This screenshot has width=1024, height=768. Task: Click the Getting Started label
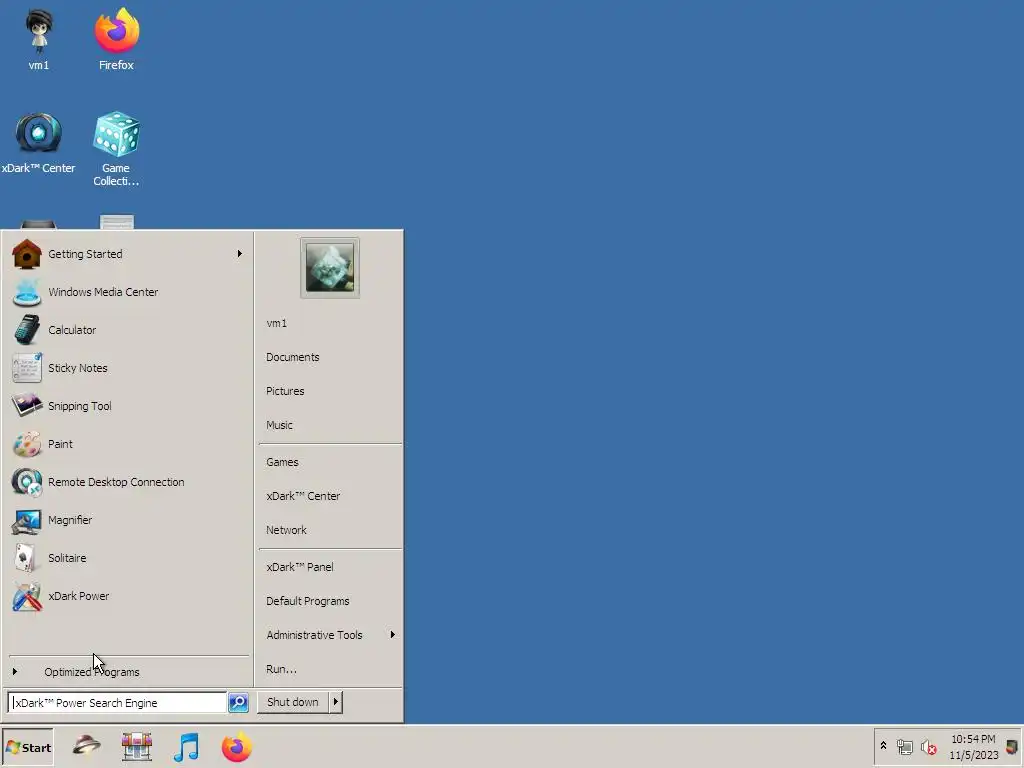coord(85,254)
